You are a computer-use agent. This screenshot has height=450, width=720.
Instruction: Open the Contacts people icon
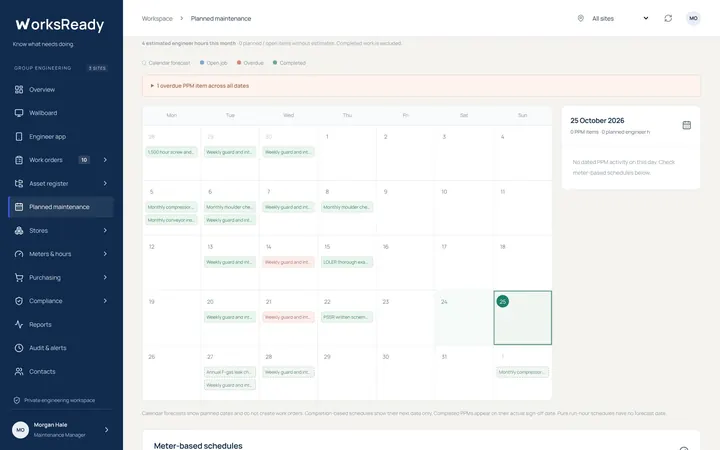tap(19, 371)
